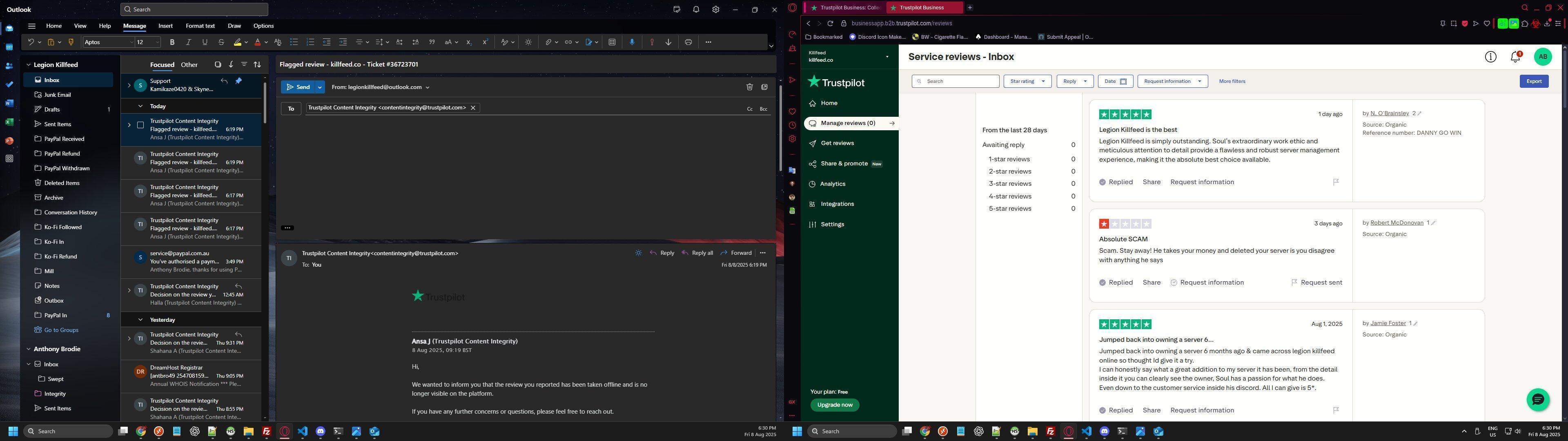1568x441 pixels.
Task: Collapse the Today message group
Action: [x=140, y=106]
